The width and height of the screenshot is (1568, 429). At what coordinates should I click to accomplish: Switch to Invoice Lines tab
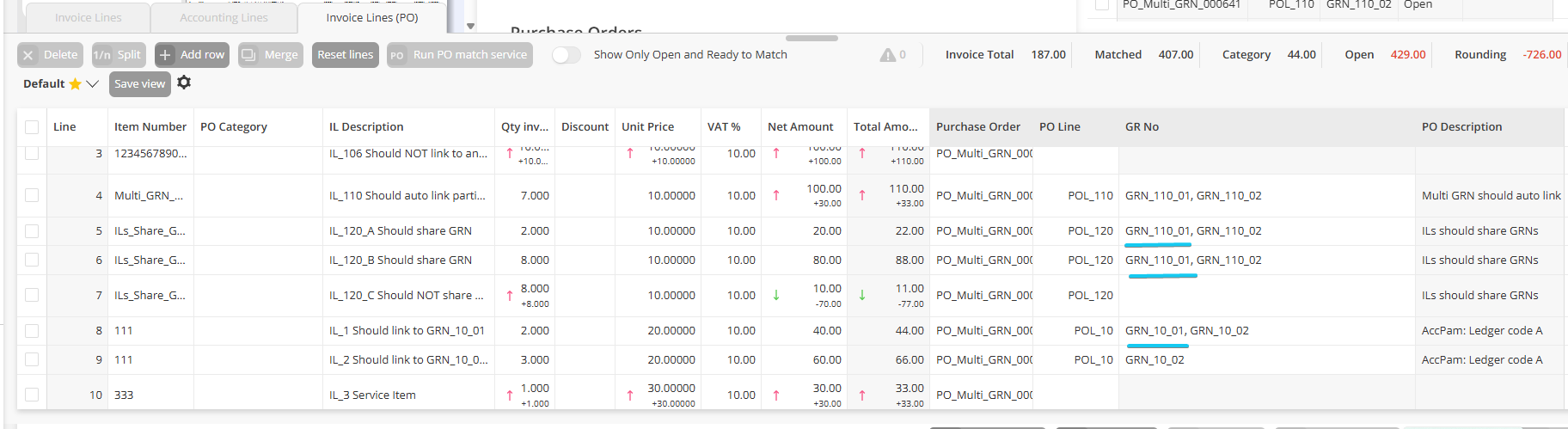[x=89, y=18]
